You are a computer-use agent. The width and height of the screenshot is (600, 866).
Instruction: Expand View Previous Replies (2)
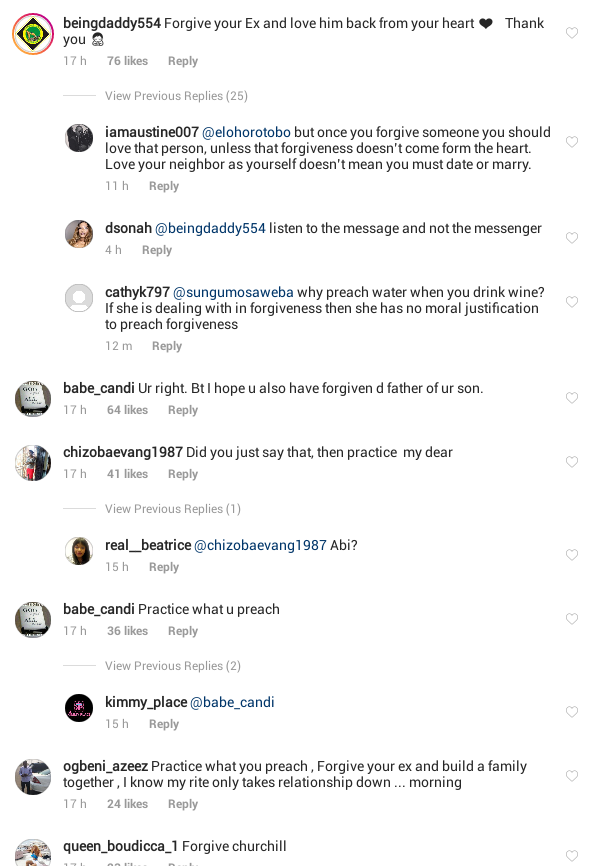[173, 666]
